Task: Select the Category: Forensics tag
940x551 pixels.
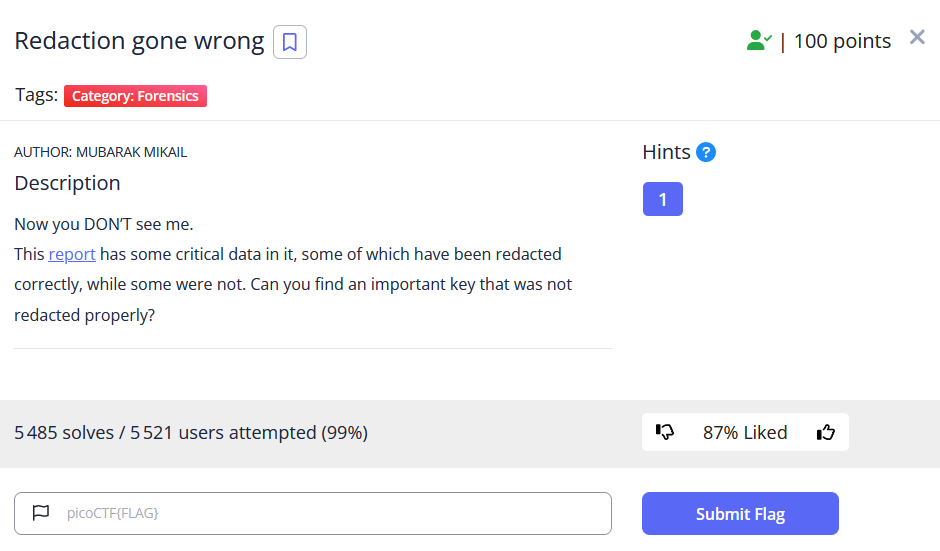Action: [x=135, y=96]
